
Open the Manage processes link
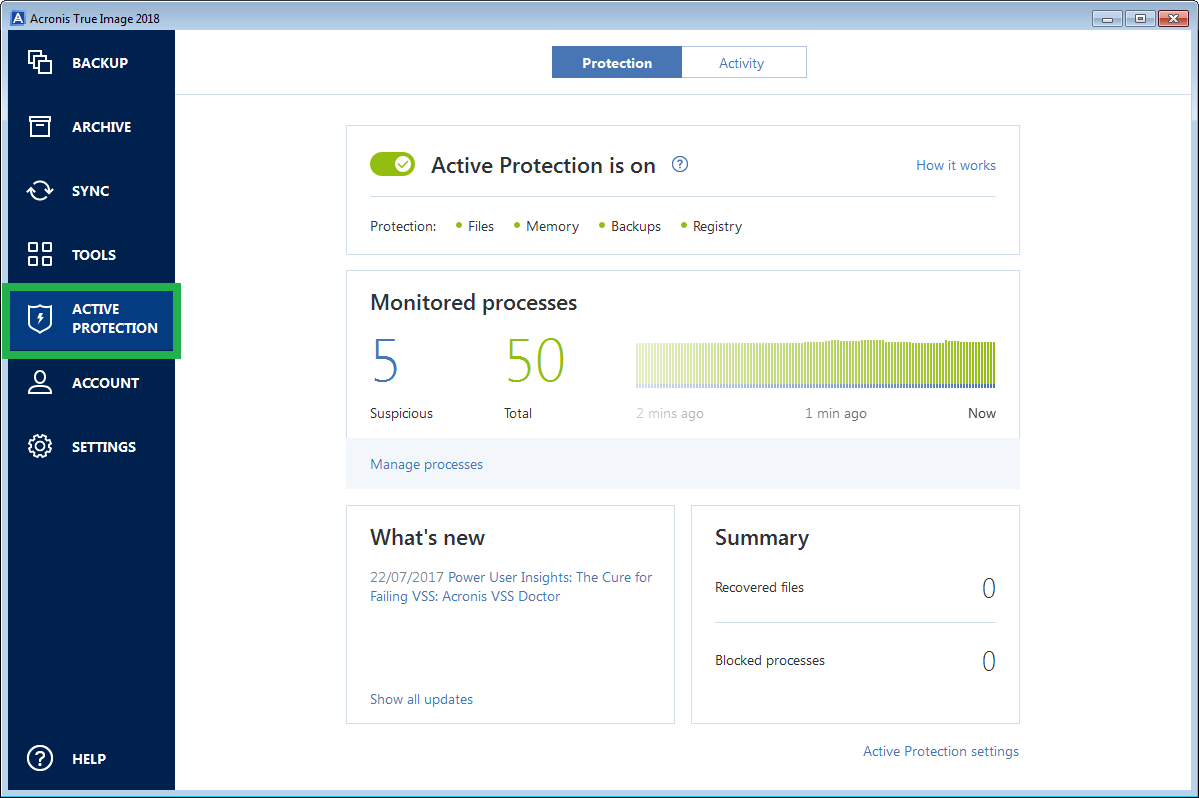coord(427,464)
